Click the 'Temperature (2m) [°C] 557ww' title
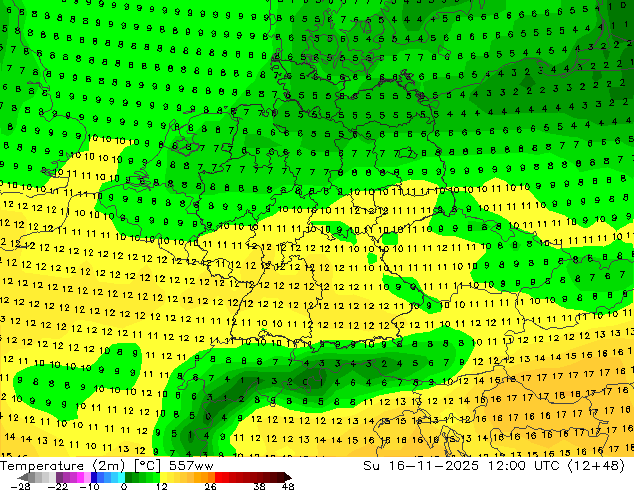This screenshot has height=490, width=634. point(107,466)
